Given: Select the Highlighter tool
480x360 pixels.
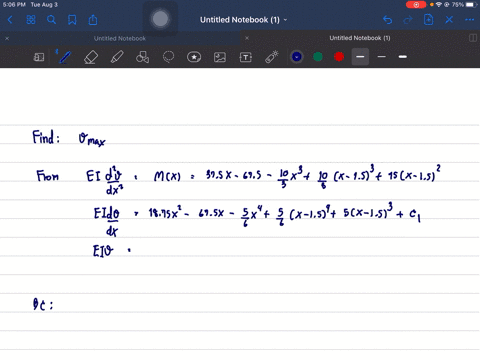Looking at the screenshot, I should 117,57.
